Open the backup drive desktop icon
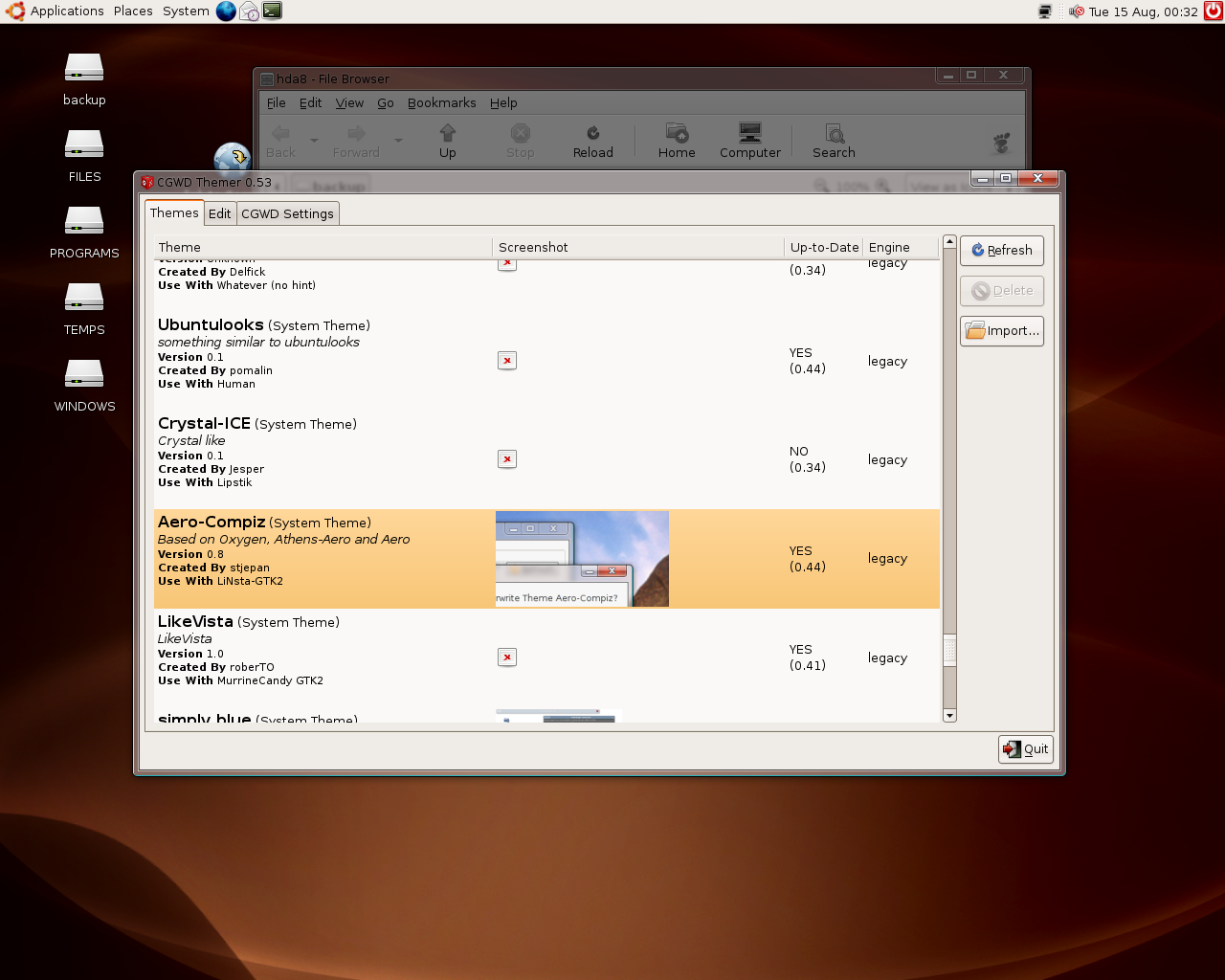The image size is (1225, 980). click(x=84, y=69)
